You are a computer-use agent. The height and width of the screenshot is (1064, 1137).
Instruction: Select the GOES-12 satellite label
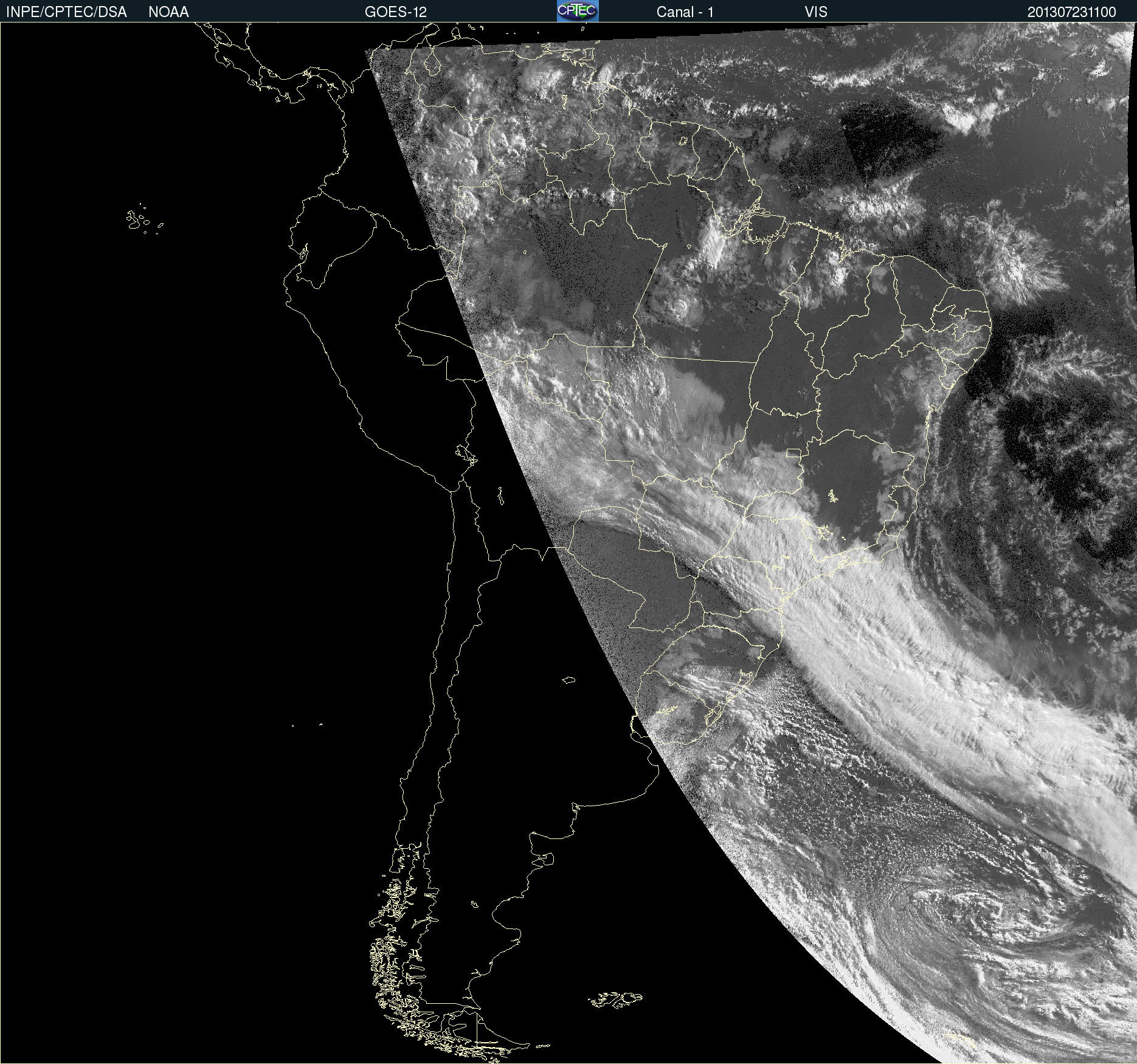click(396, 12)
